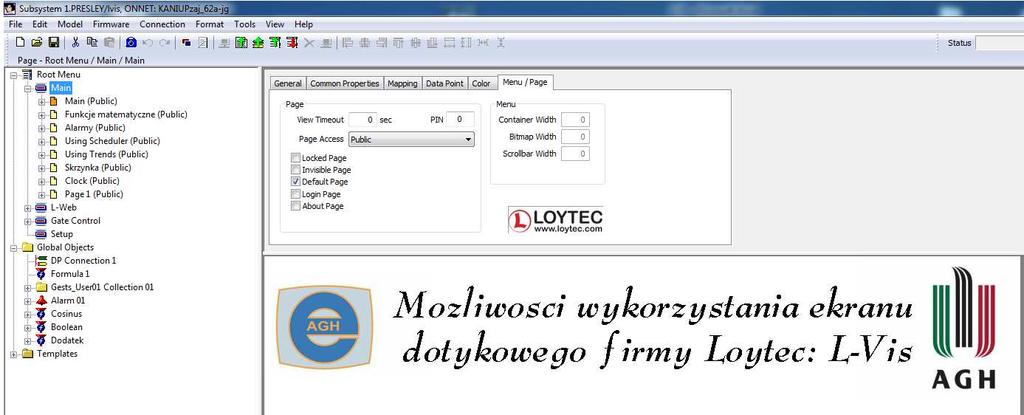Click the red downward arrow toolbar icon
The width and height of the screenshot is (1024, 415).
tap(291, 42)
